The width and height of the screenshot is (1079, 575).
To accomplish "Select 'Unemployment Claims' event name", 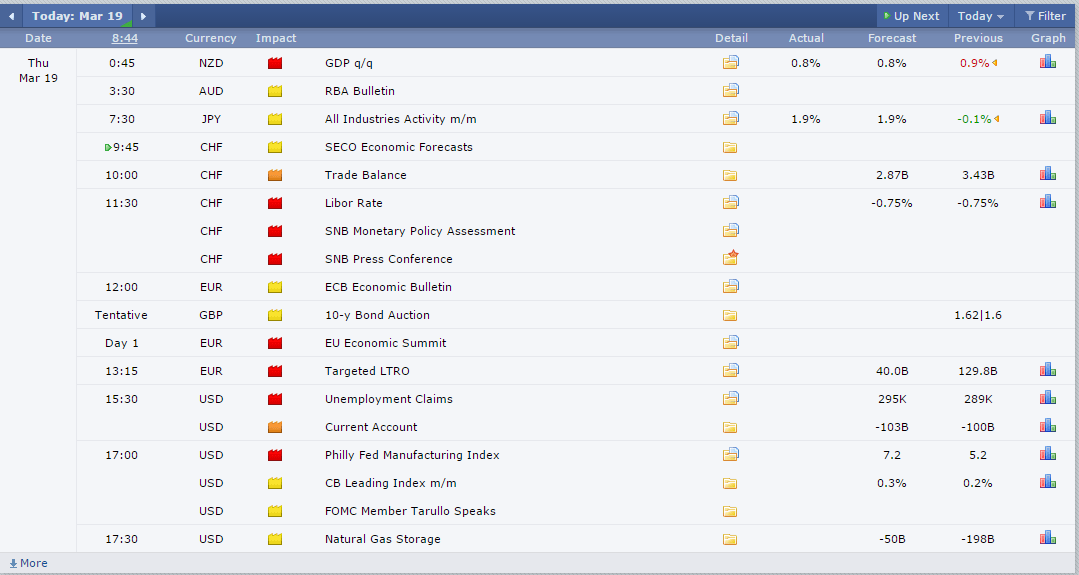I will click(389, 399).
